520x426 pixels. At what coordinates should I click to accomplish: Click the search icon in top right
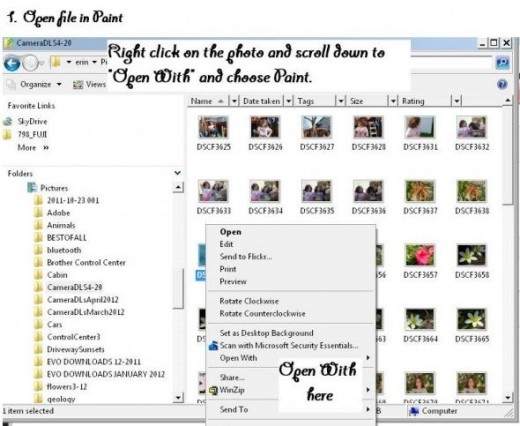[502, 62]
